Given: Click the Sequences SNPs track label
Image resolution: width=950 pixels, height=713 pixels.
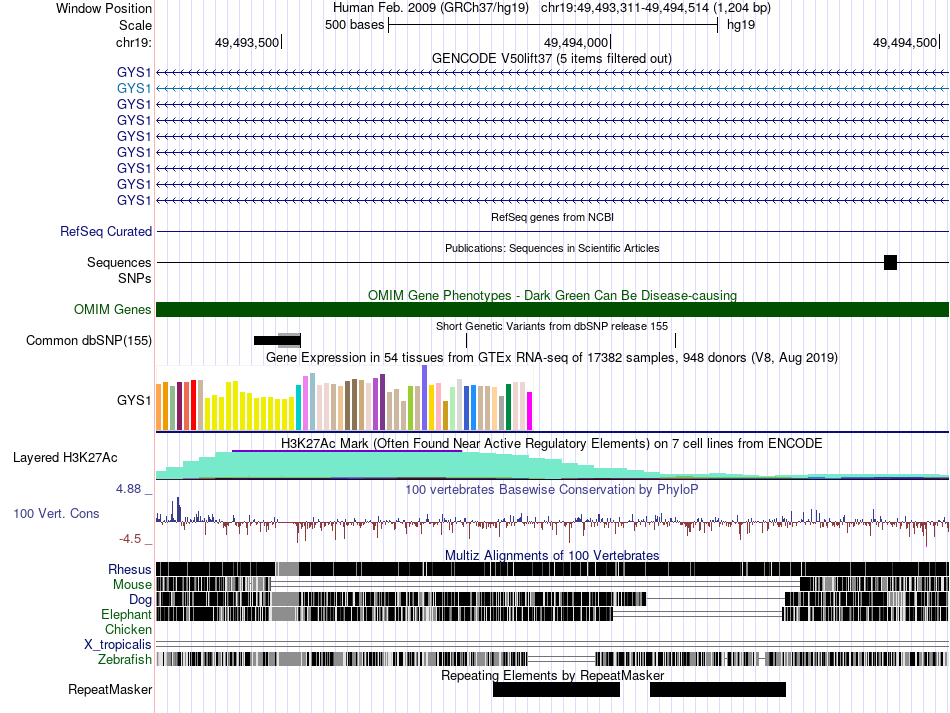Looking at the screenshot, I should [x=119, y=270].
